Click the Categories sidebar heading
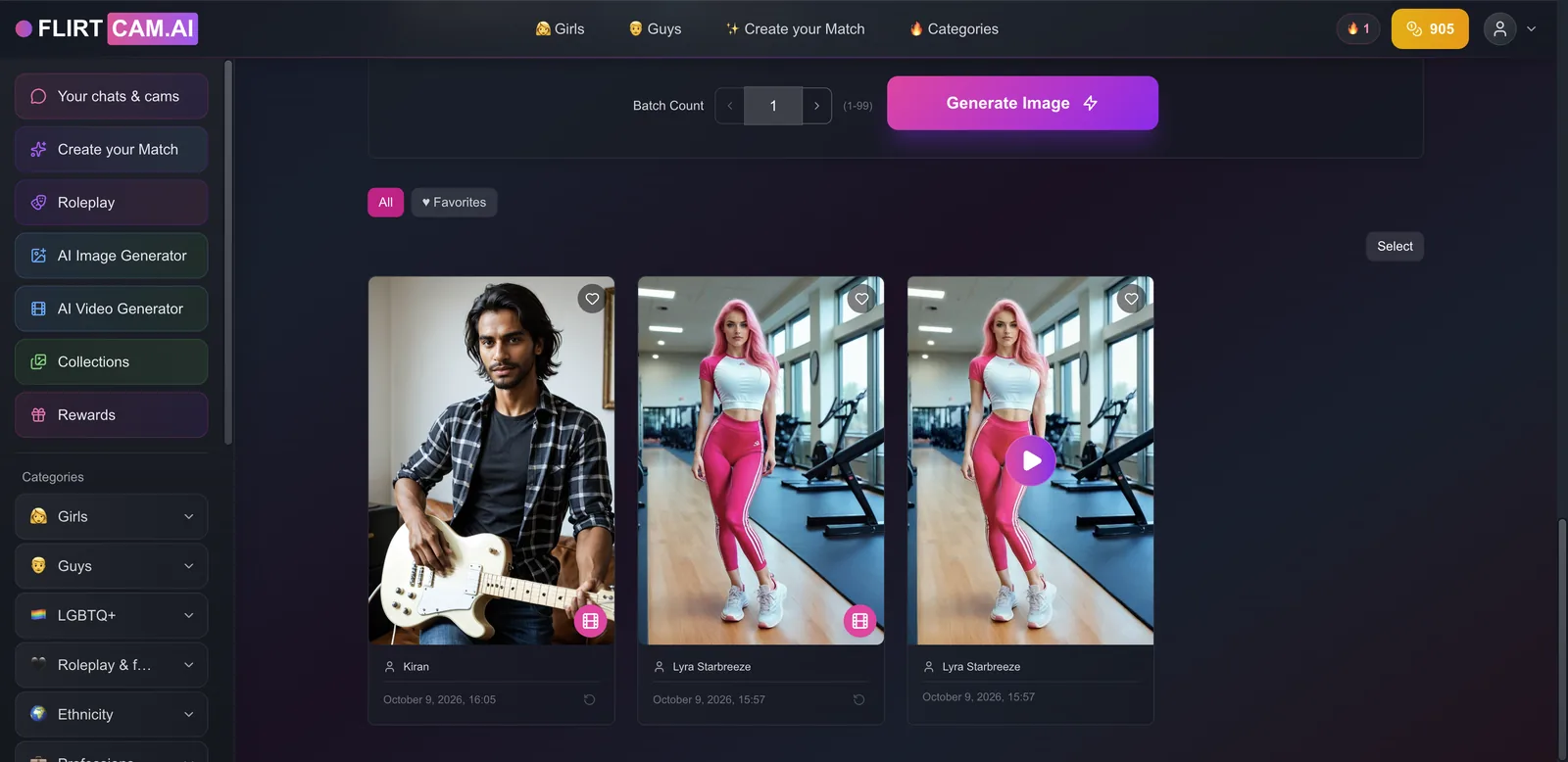1568x762 pixels. pyautogui.click(x=53, y=477)
